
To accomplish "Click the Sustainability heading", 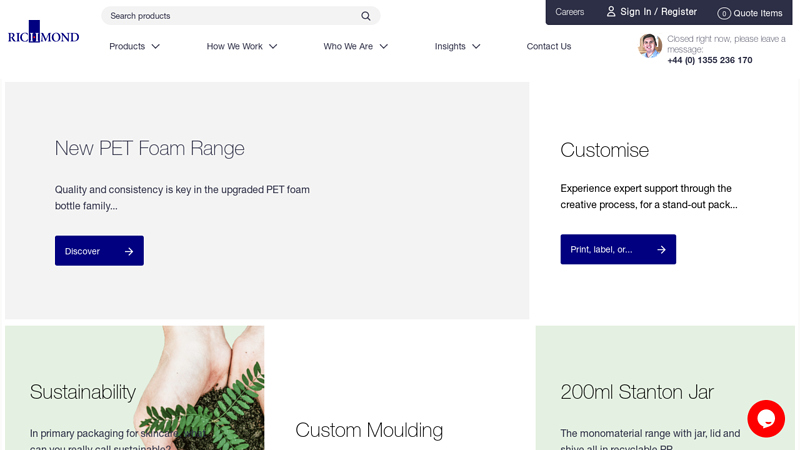I will point(83,392).
